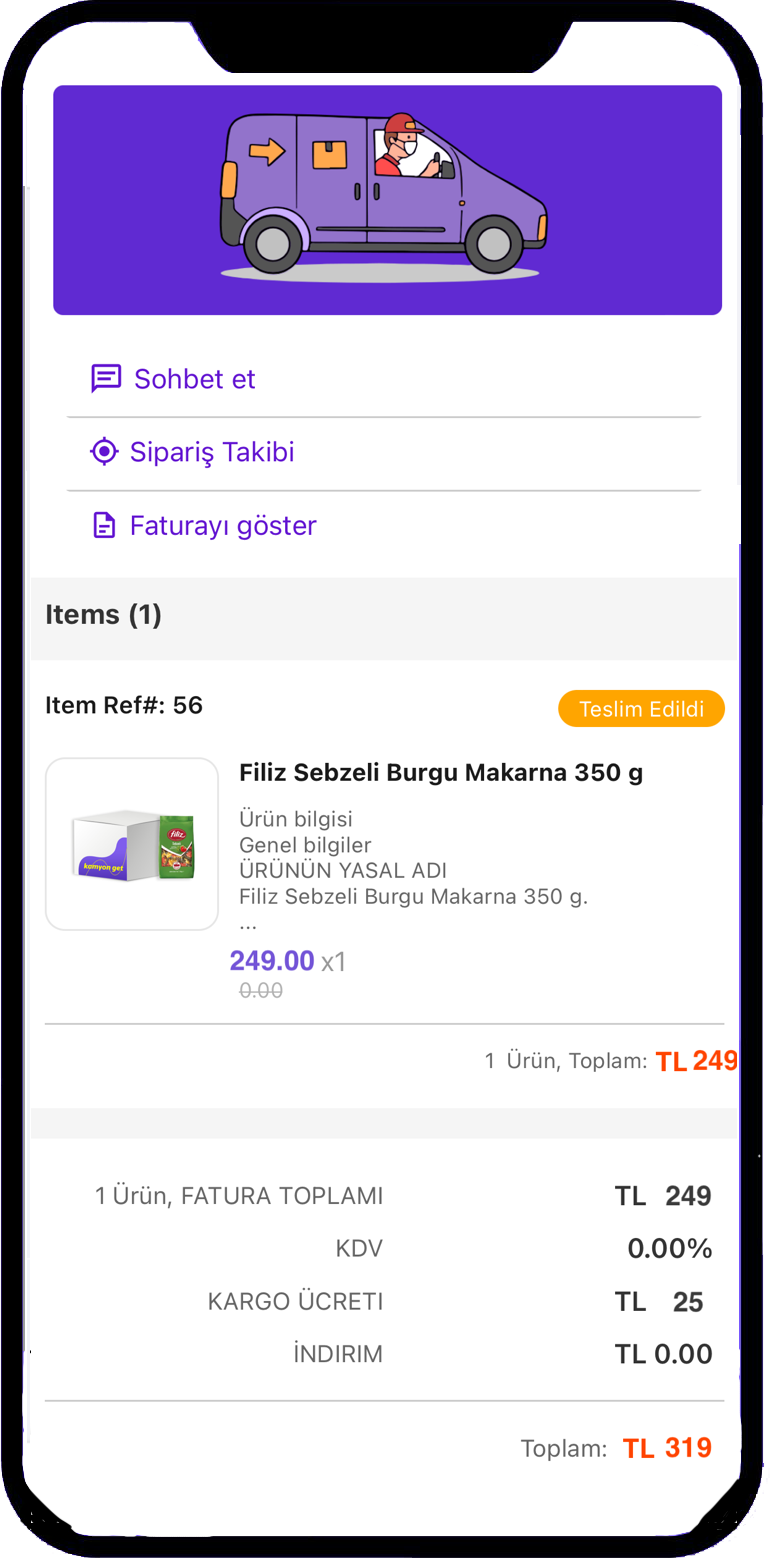
Task: Tap the invoice document icon
Action: [x=104, y=526]
